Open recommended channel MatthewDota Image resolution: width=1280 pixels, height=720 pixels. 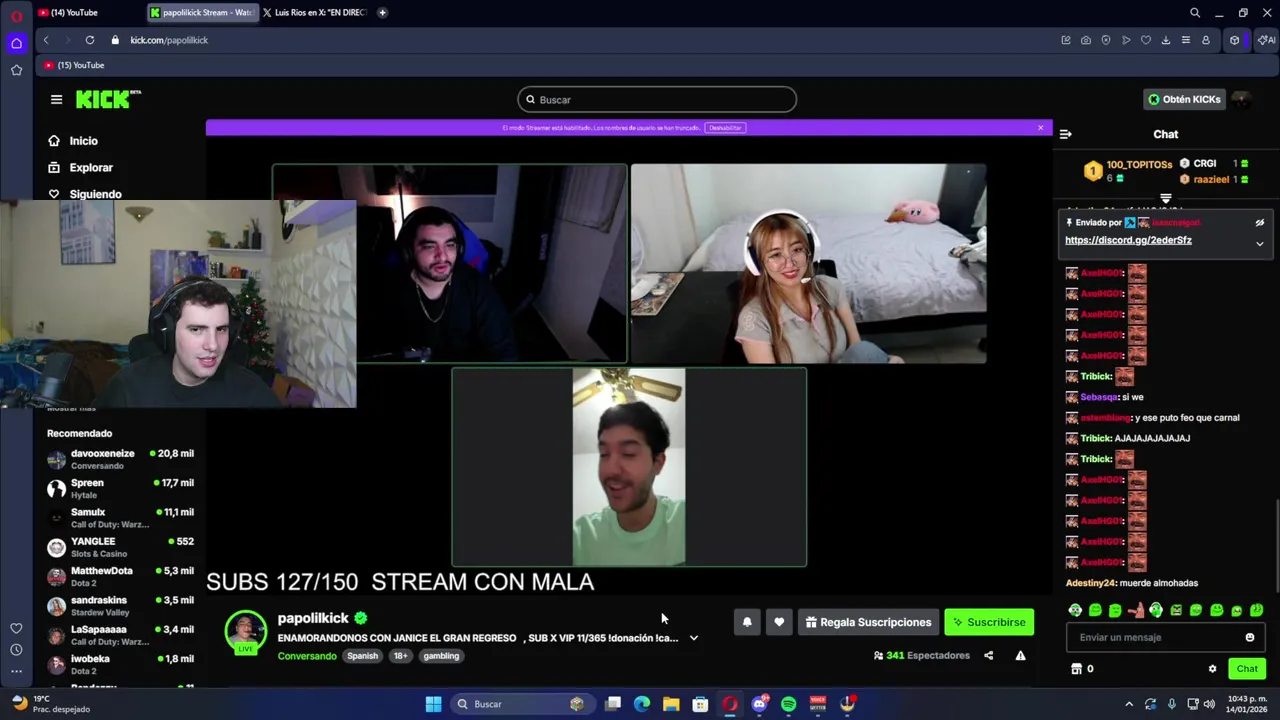[x=120, y=576]
